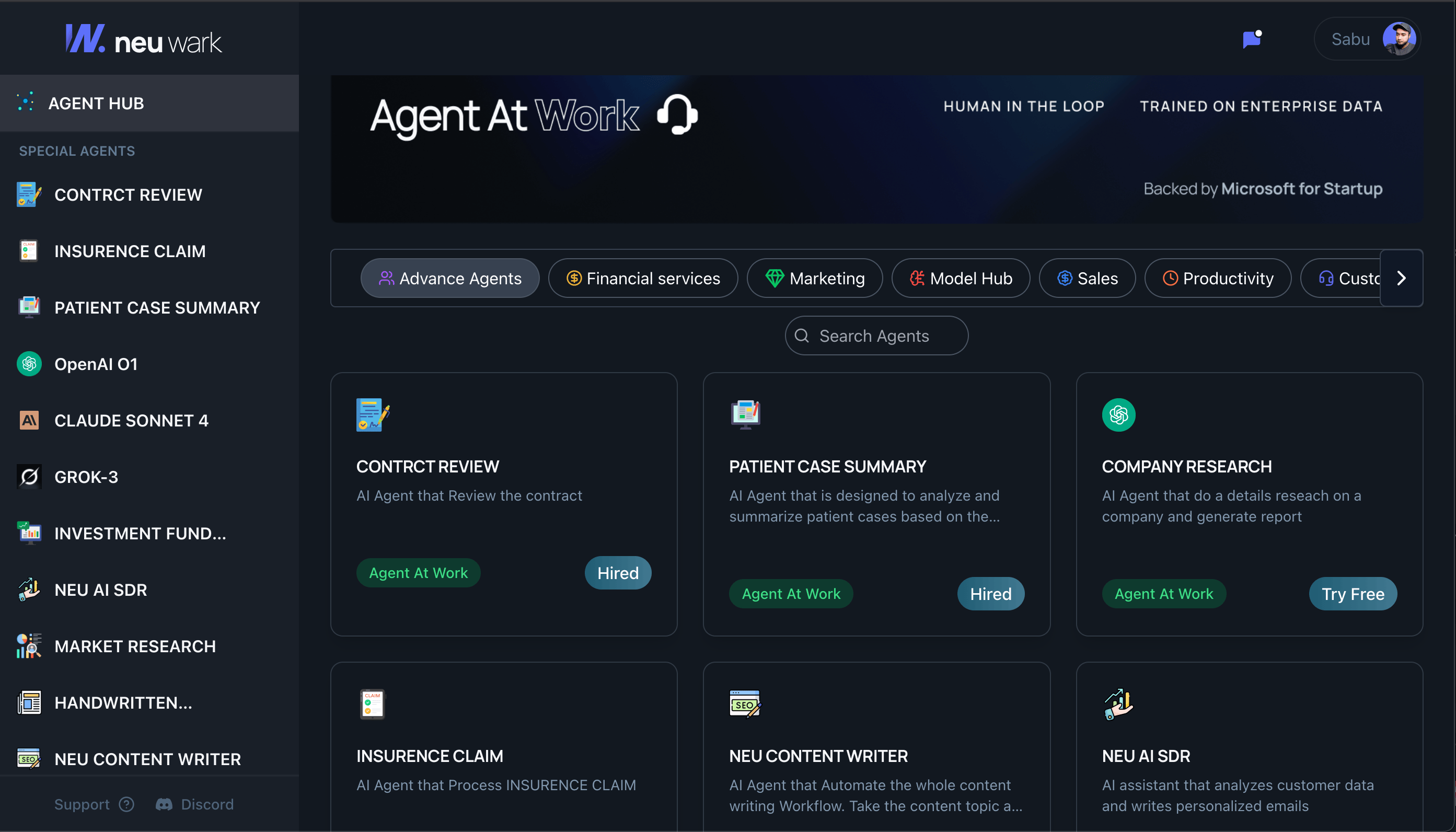Screen dimensions: 1456x832
Task: Click the OpenAI O1 sidebar icon
Action: tap(29, 364)
